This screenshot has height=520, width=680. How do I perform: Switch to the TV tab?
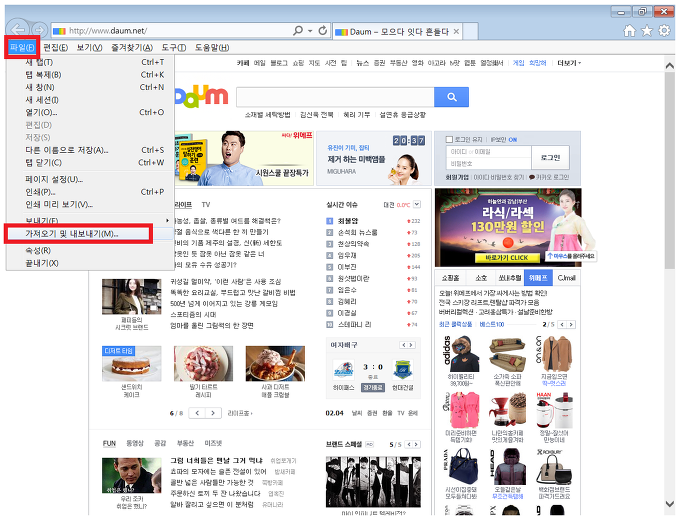(206, 204)
